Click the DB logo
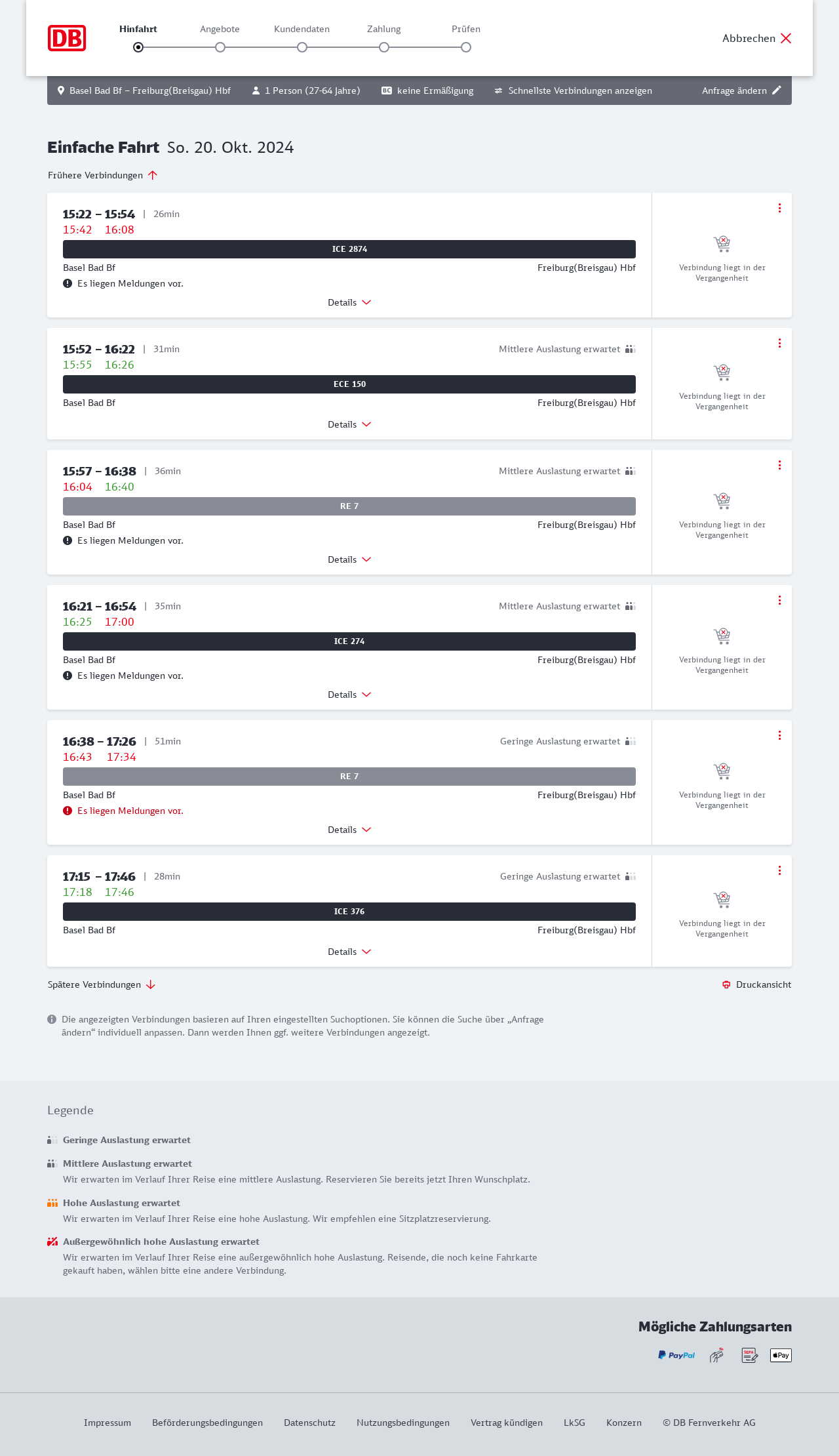The width and height of the screenshot is (839, 1456). (67, 38)
